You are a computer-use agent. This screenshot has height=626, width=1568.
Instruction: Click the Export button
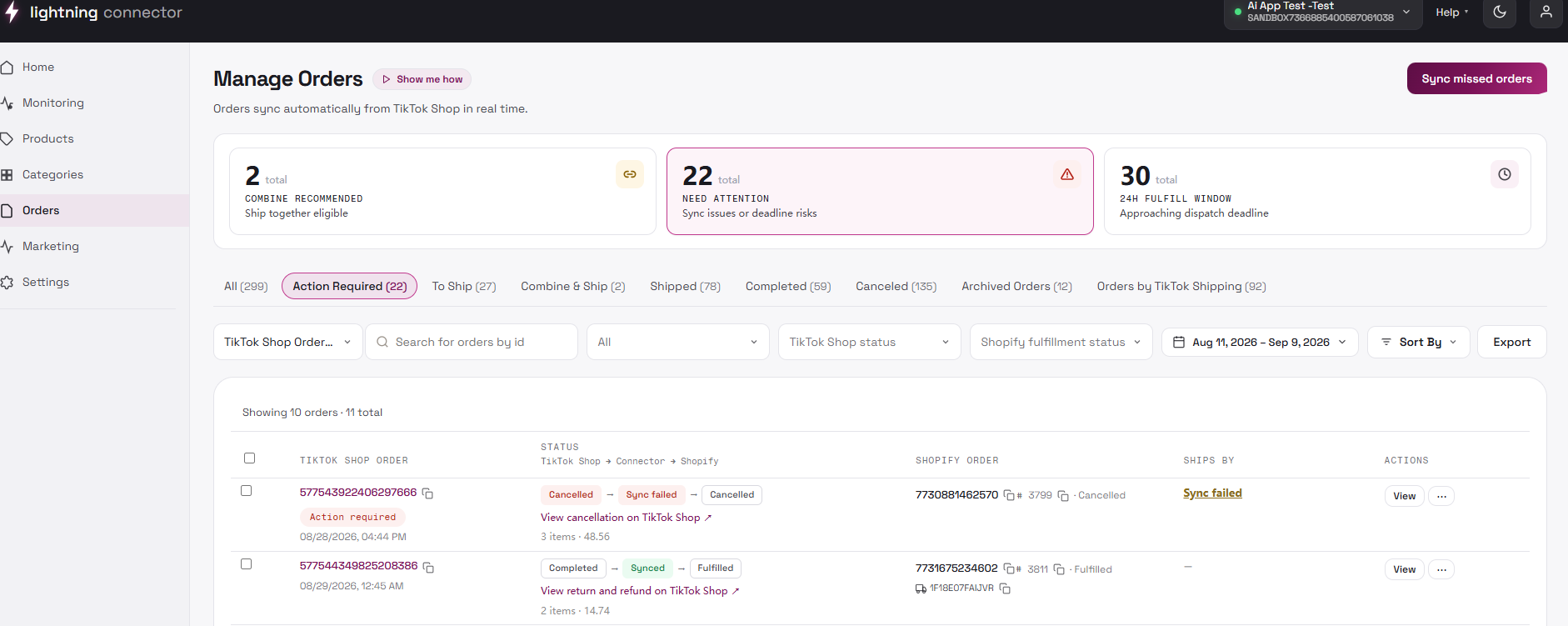pyautogui.click(x=1512, y=342)
